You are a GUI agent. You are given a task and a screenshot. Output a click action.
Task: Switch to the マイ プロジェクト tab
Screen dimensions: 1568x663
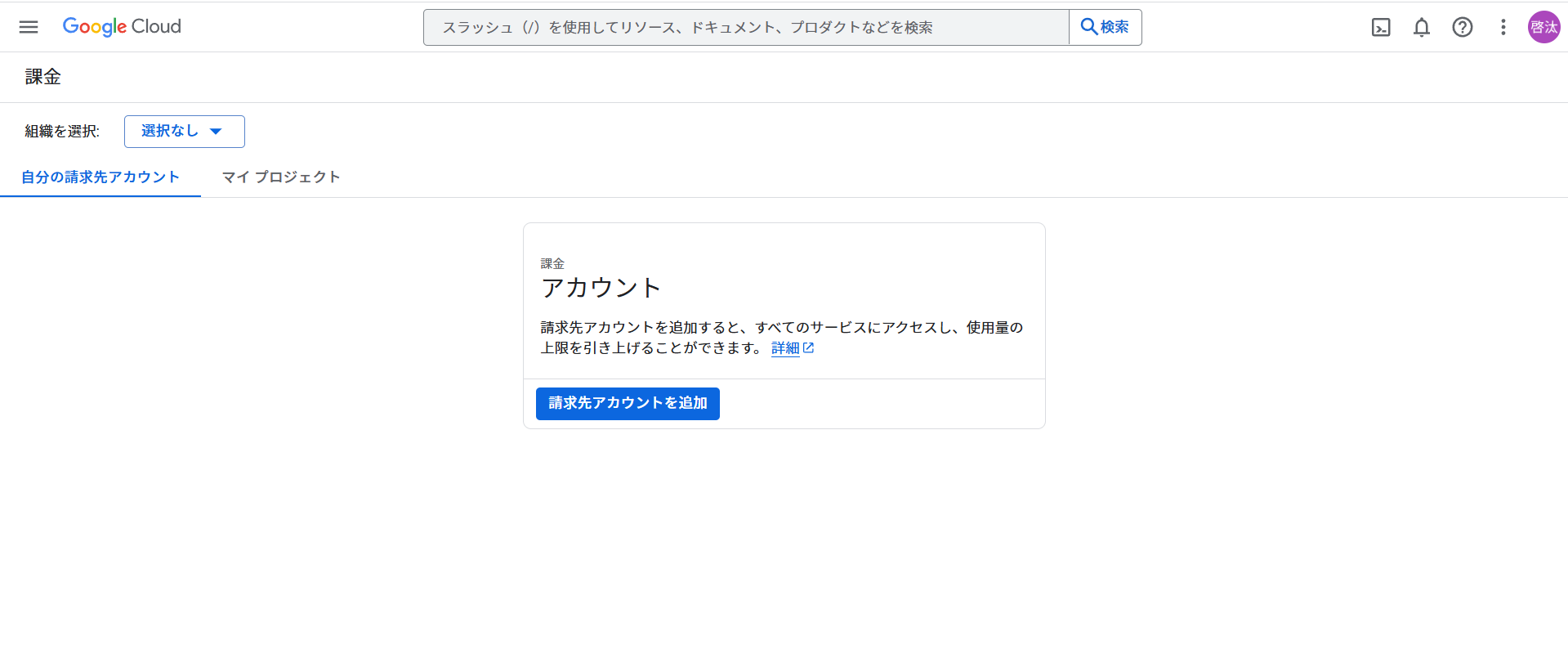click(x=281, y=177)
